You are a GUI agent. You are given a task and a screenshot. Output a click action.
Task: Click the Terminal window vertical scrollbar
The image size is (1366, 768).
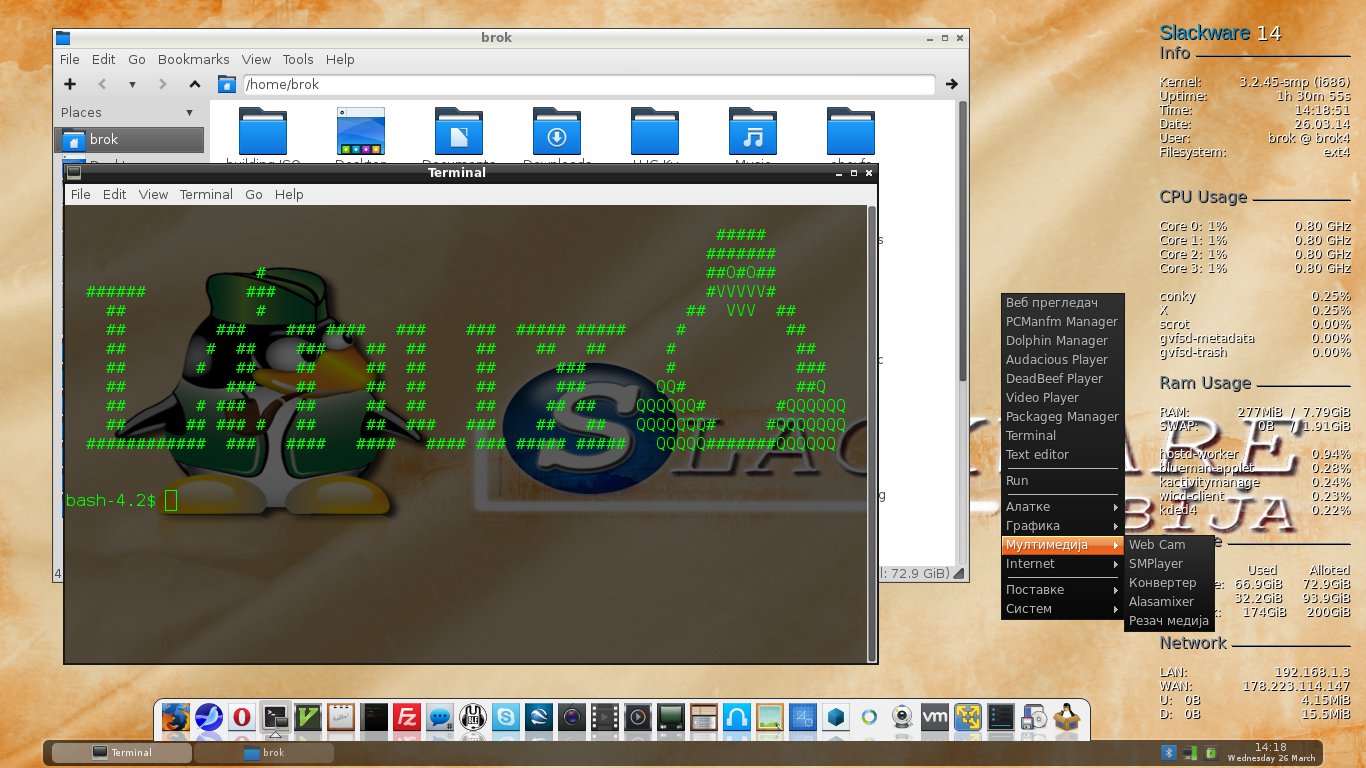pyautogui.click(x=872, y=432)
